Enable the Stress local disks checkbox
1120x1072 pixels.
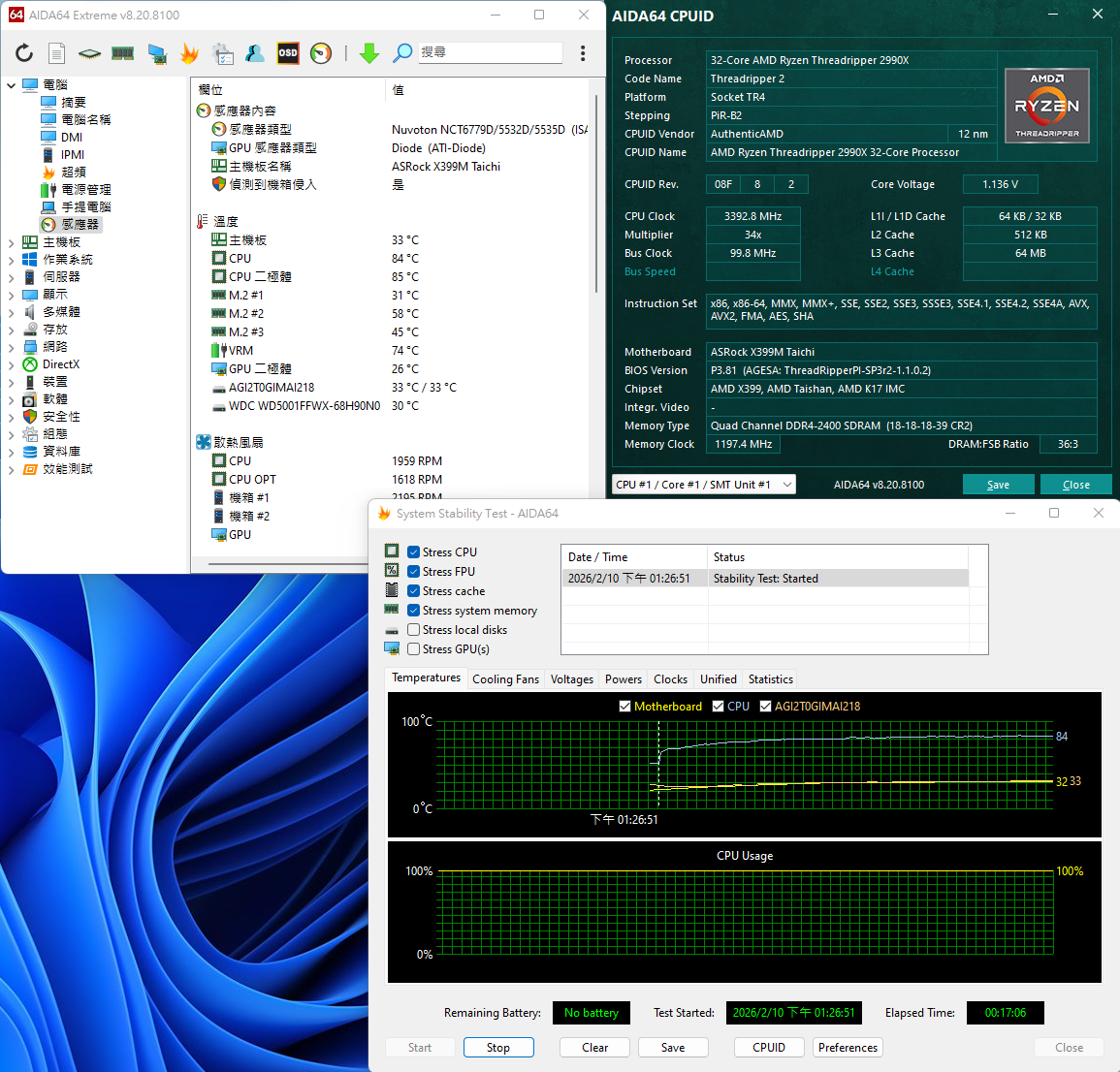(x=414, y=630)
